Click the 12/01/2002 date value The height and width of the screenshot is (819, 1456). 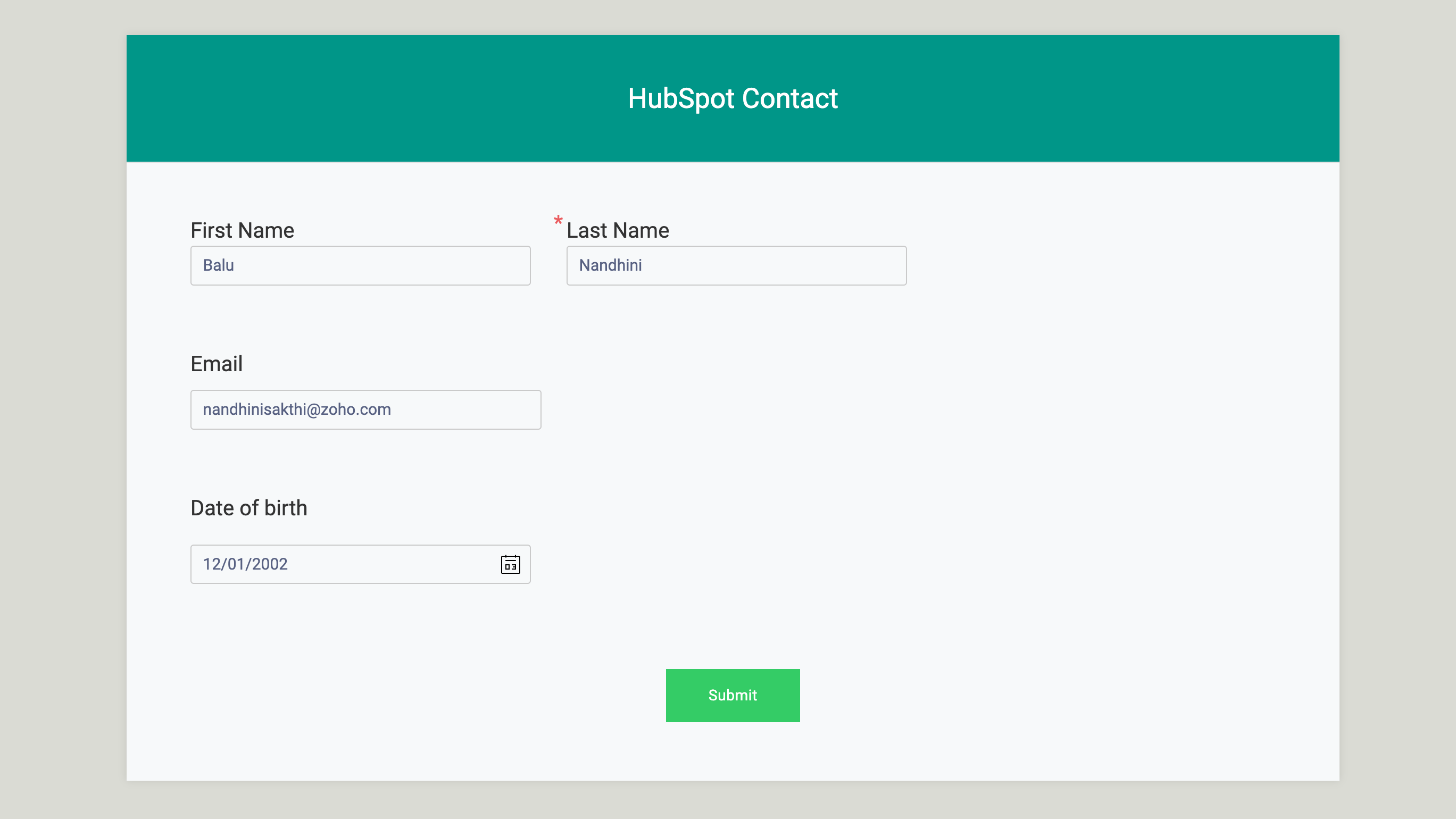[x=245, y=564]
